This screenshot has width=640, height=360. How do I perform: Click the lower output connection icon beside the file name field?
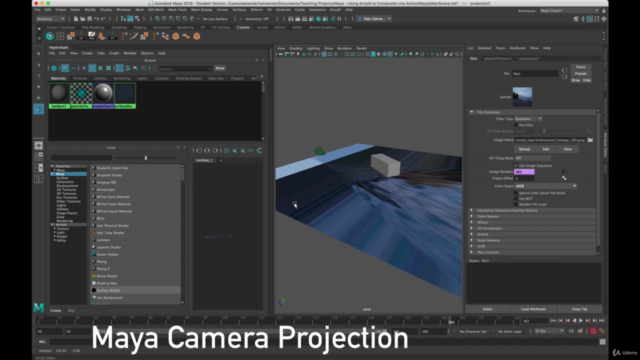click(564, 76)
